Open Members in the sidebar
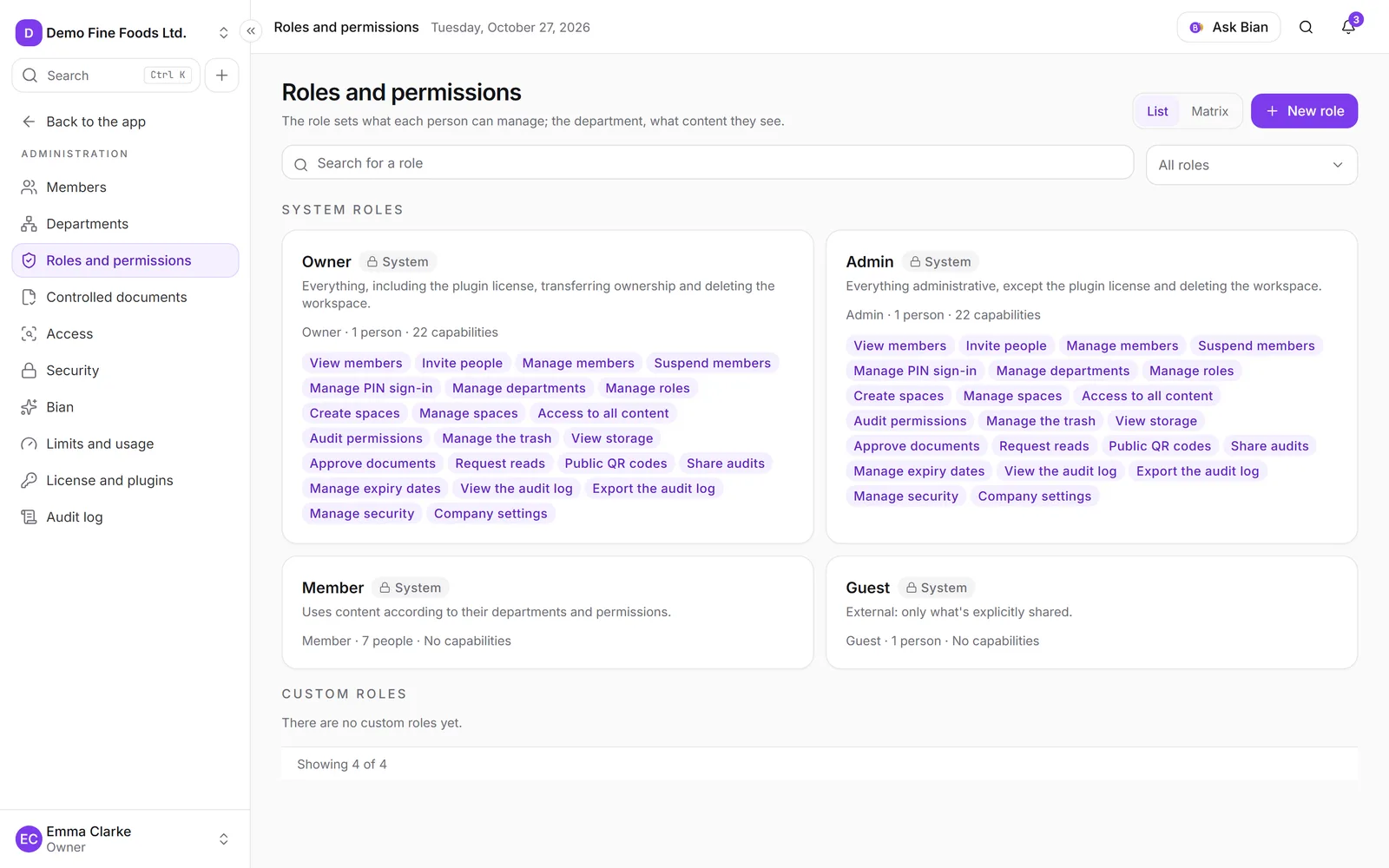The width and height of the screenshot is (1389, 868). [125, 187]
